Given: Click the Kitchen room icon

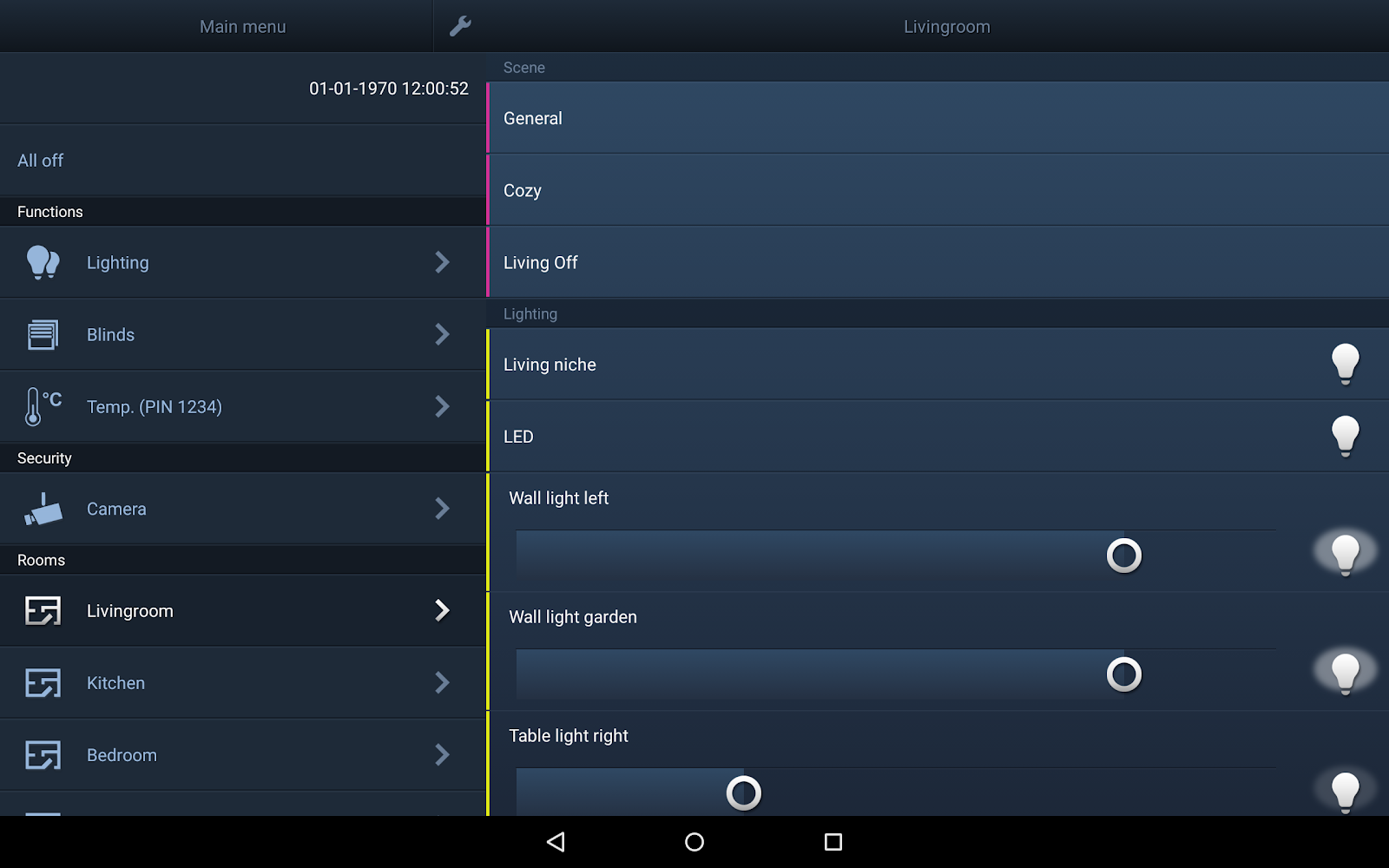Looking at the screenshot, I should tap(43, 683).
